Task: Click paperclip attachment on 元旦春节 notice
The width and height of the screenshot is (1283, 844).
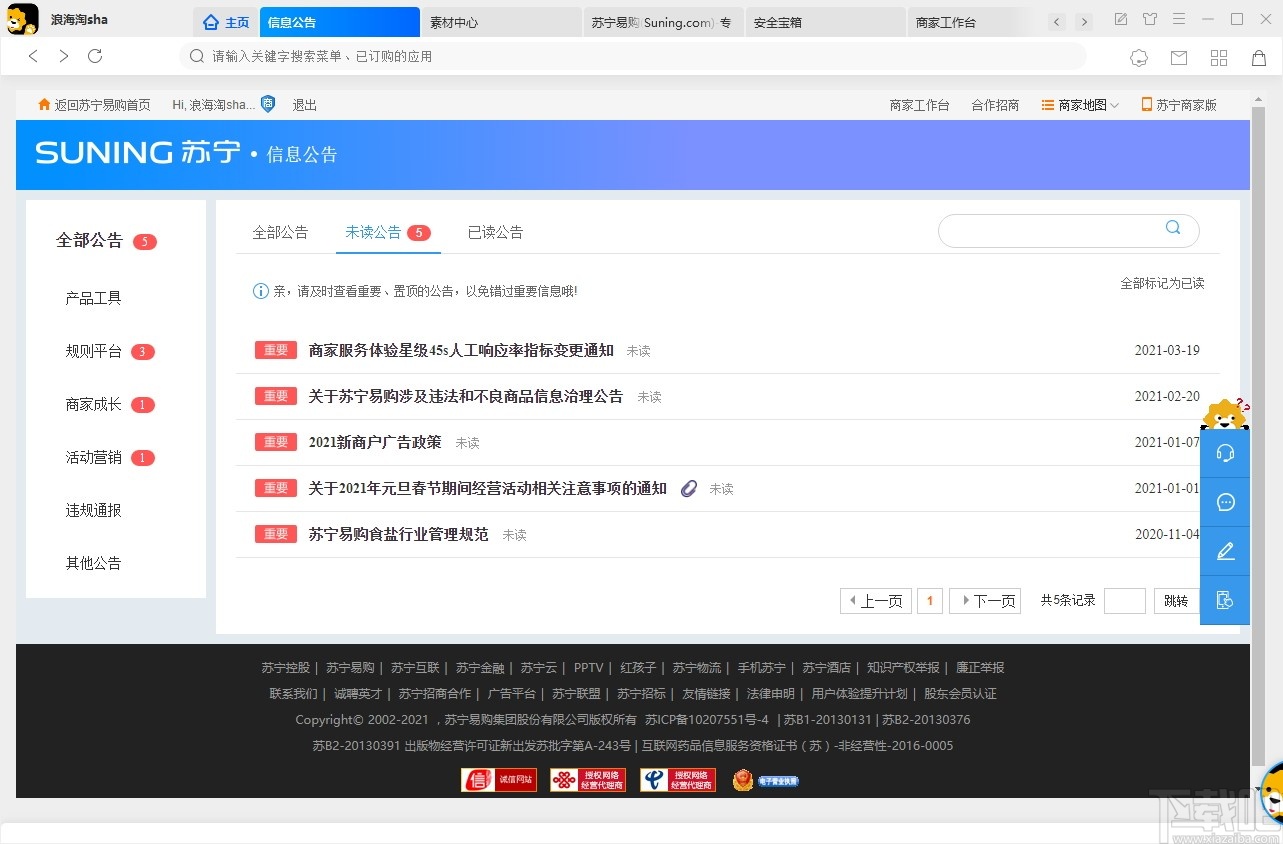Action: [x=688, y=488]
